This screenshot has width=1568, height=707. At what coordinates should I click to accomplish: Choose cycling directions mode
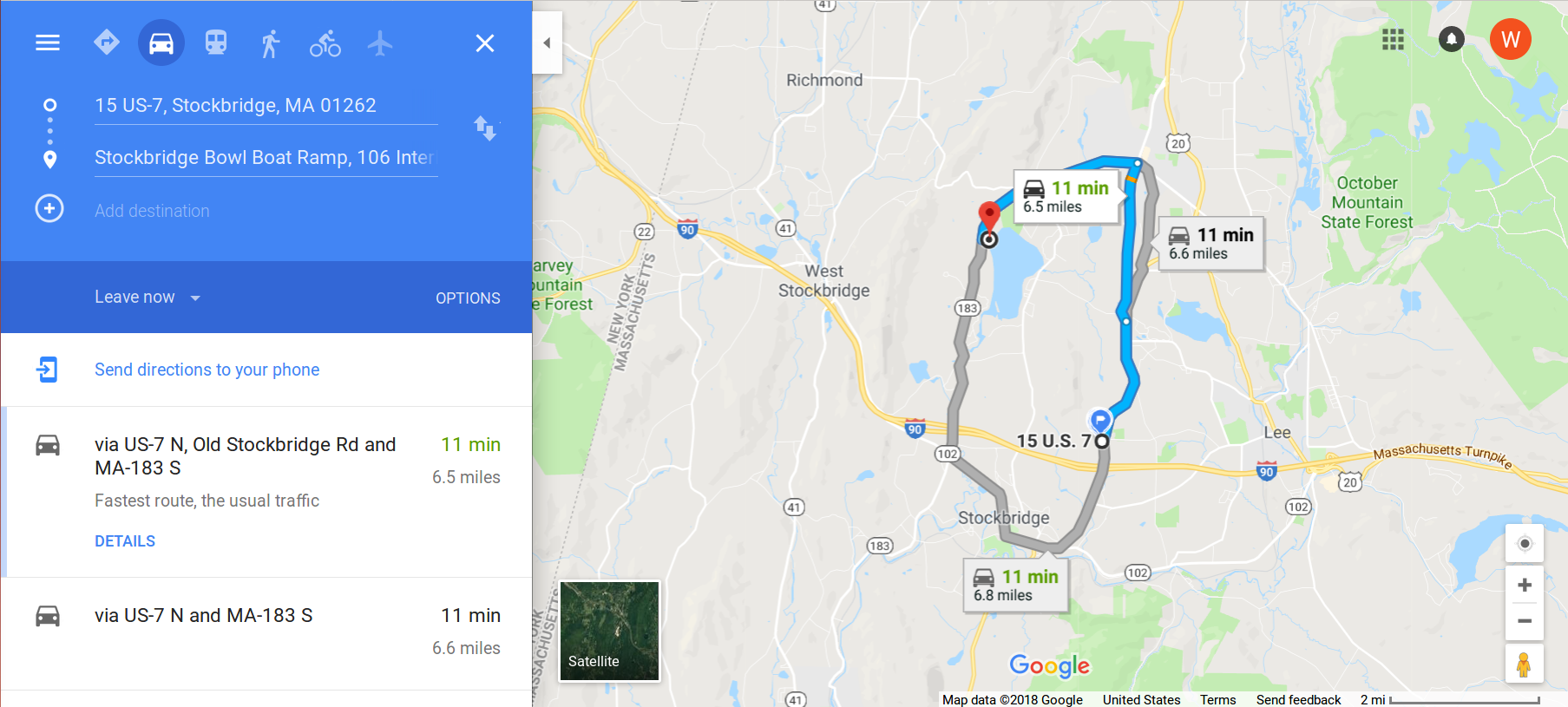pos(325,43)
